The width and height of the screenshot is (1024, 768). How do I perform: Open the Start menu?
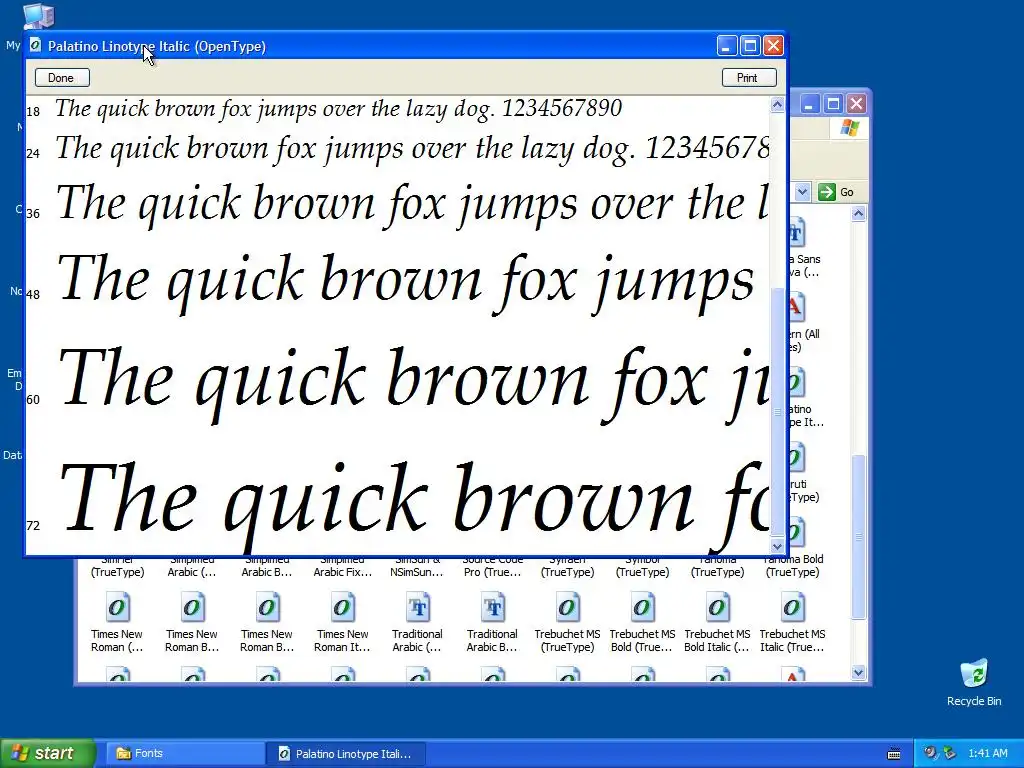coord(48,753)
